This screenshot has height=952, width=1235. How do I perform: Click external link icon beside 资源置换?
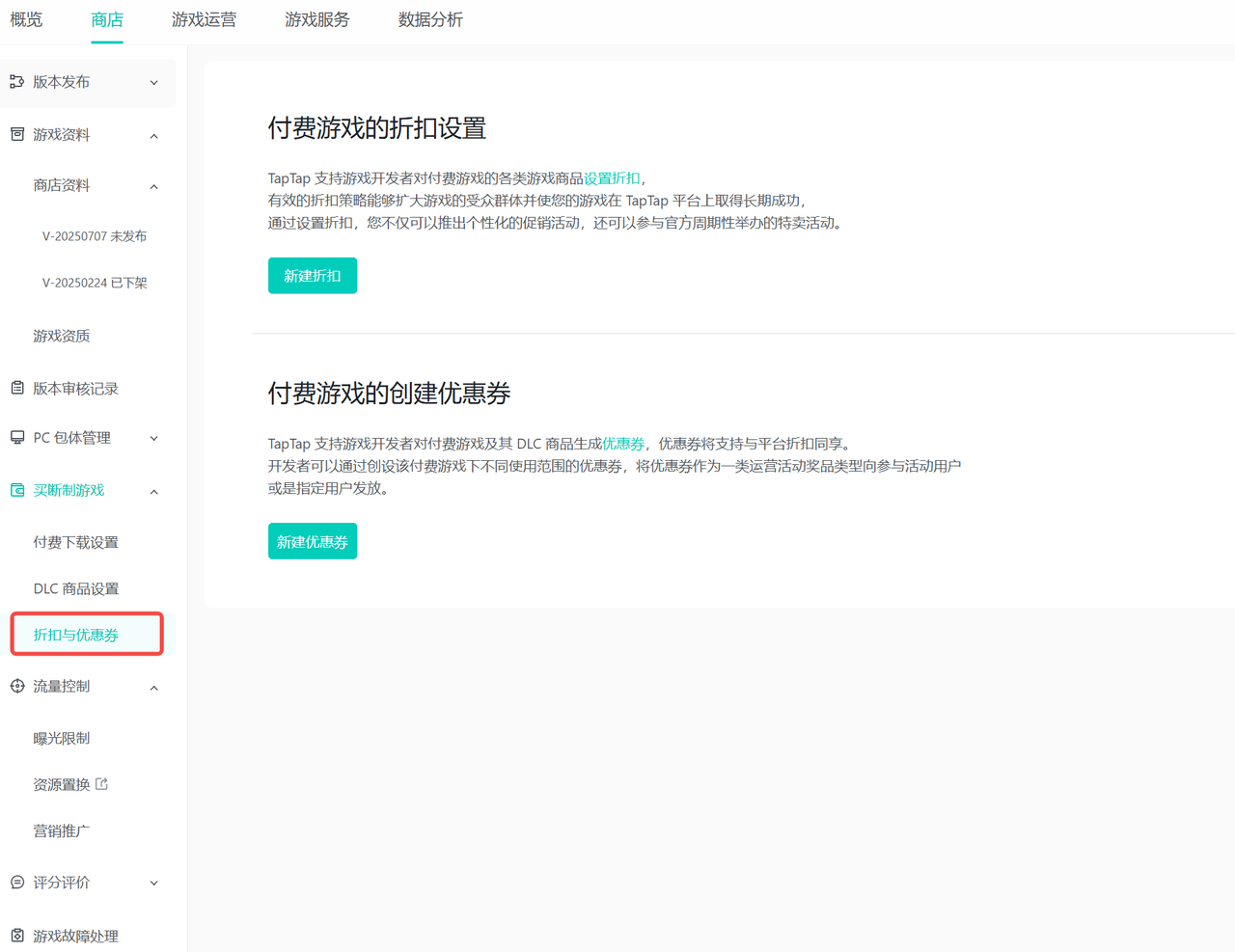point(102,784)
